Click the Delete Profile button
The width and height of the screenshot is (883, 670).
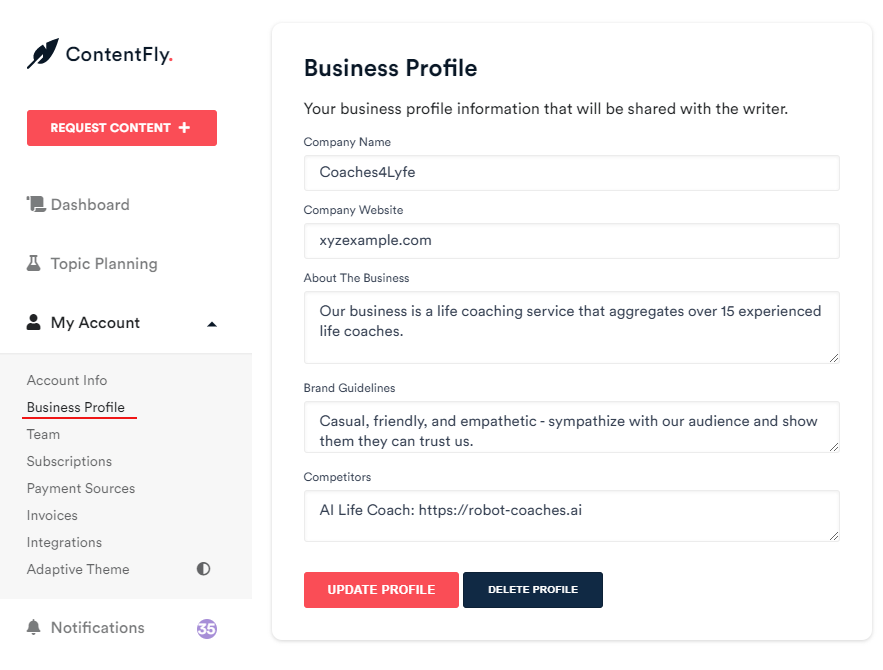click(x=533, y=589)
